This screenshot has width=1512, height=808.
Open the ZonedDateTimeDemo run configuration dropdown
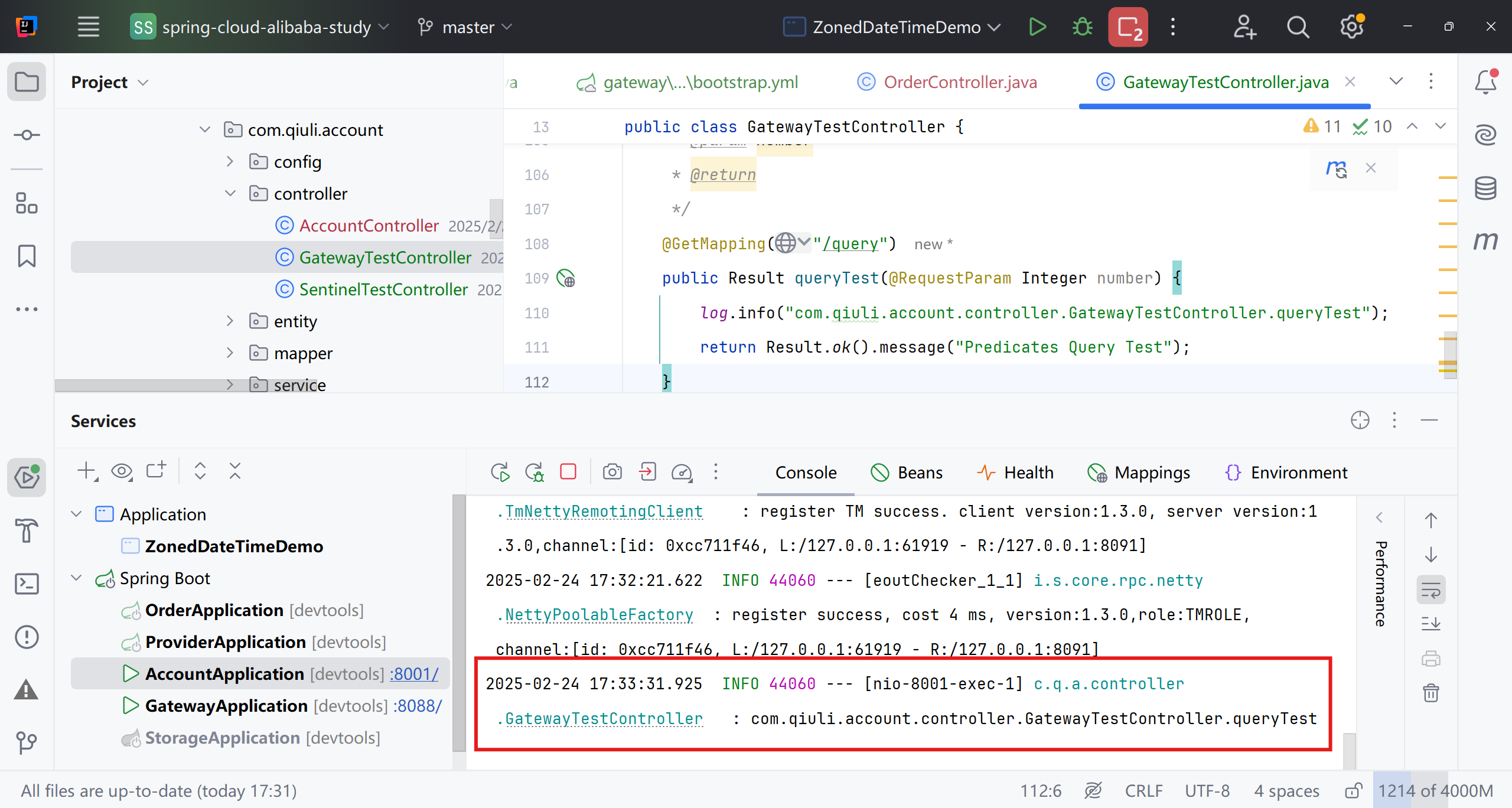pos(892,27)
